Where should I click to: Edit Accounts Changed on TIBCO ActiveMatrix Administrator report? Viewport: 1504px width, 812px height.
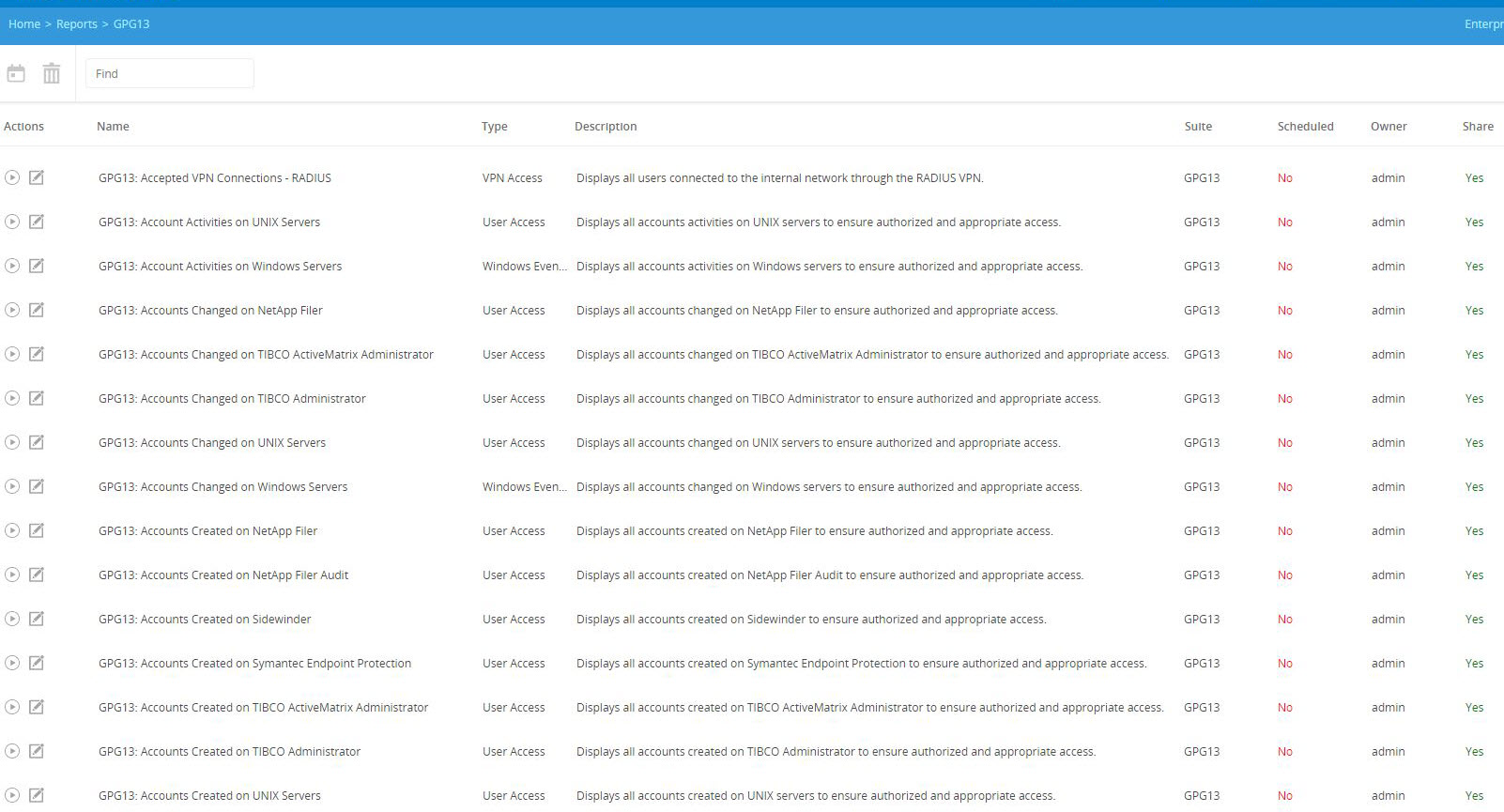tap(37, 354)
